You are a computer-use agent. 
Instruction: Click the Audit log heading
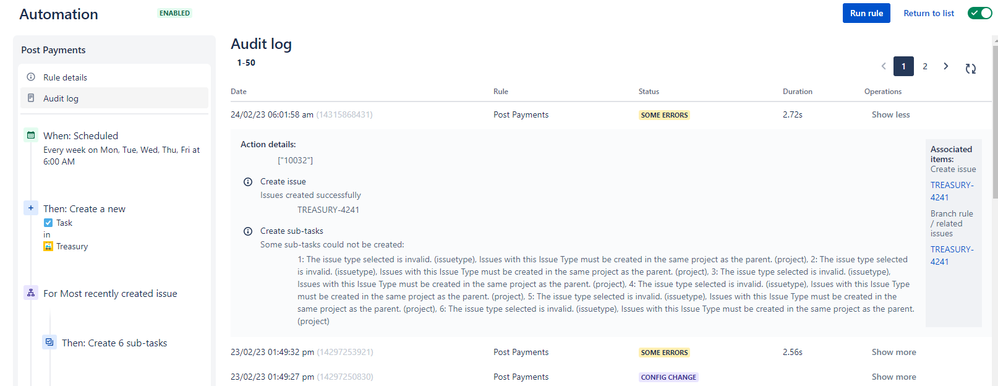click(x=261, y=44)
